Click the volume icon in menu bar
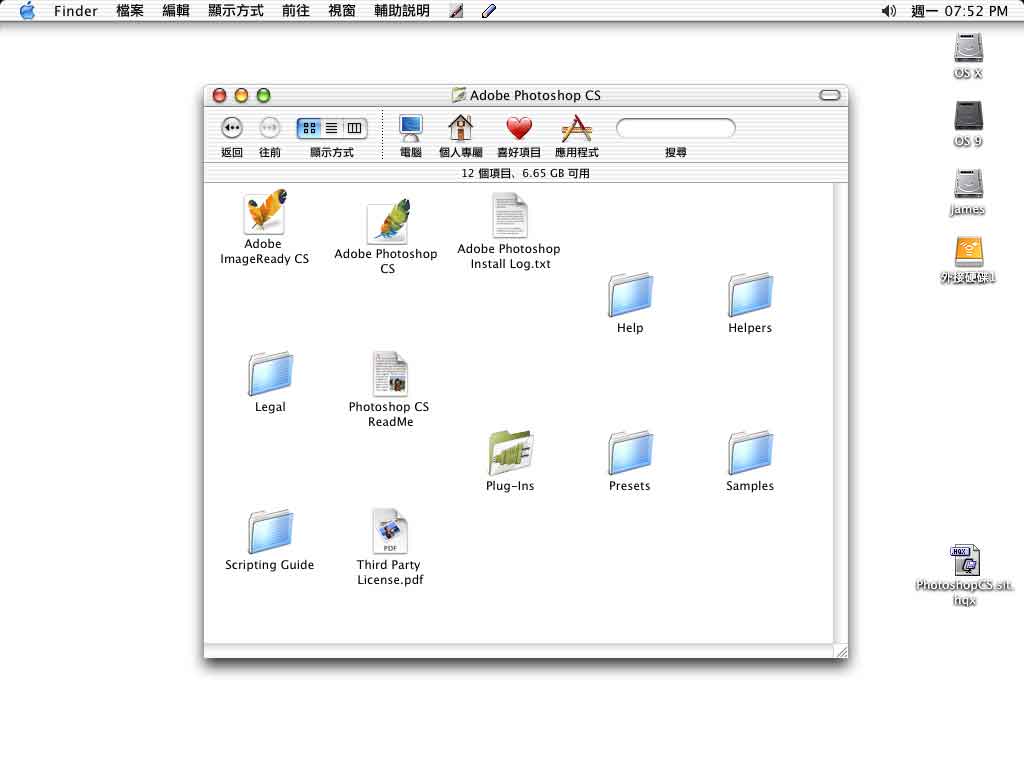 (889, 10)
